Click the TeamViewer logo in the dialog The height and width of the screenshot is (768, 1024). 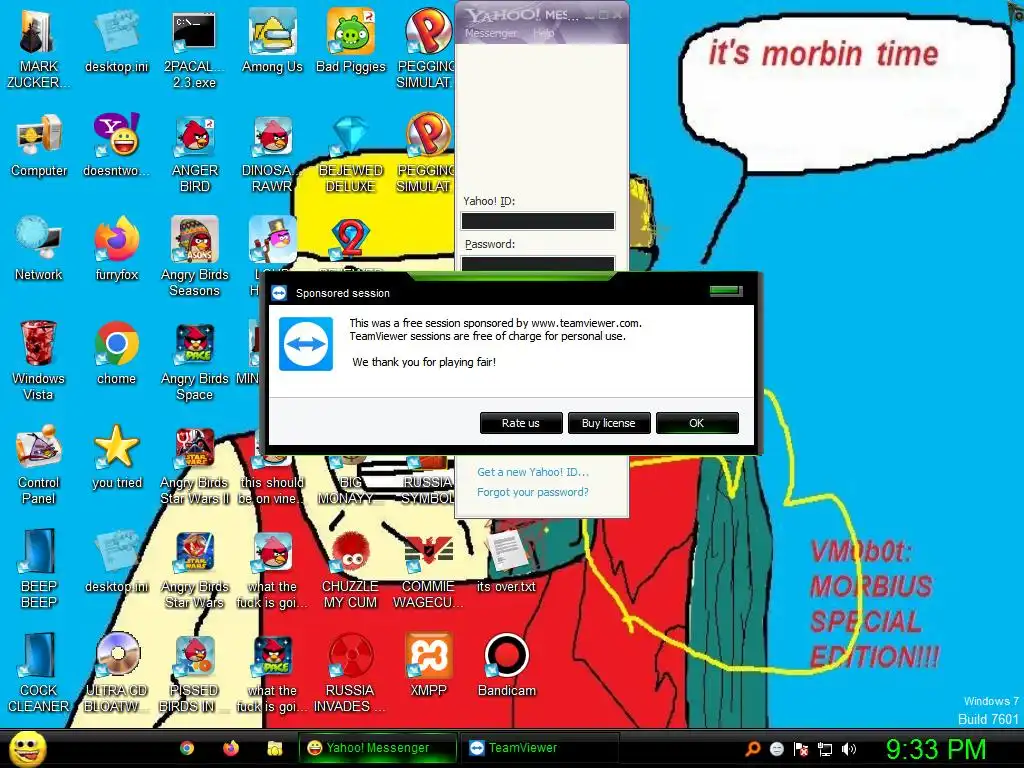[306, 344]
